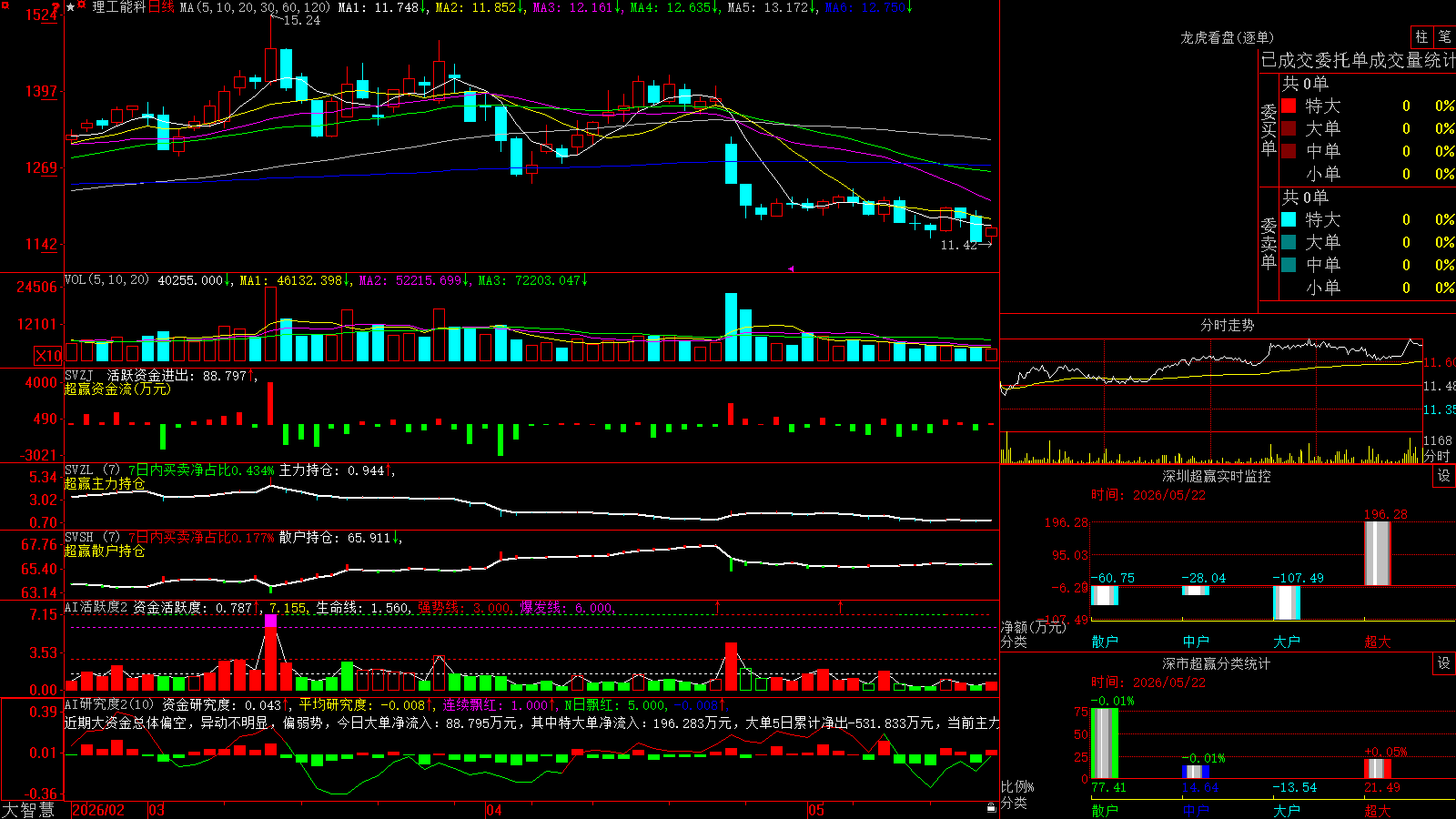Viewport: 1456px width, 819px height.
Task: Click the red gear icon beside 理工能科
Action: tap(82, 6)
